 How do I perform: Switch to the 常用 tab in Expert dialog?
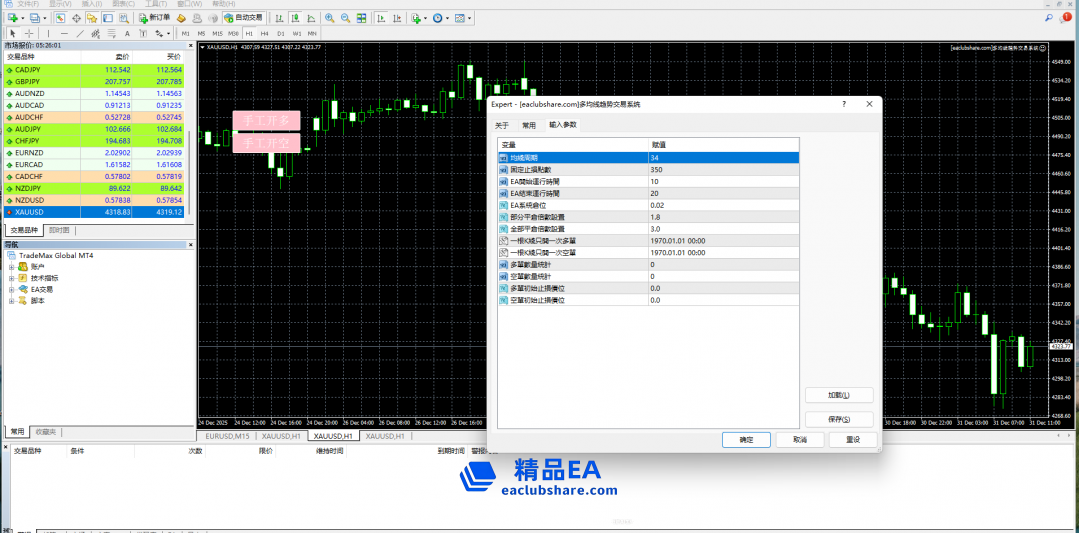[528, 125]
